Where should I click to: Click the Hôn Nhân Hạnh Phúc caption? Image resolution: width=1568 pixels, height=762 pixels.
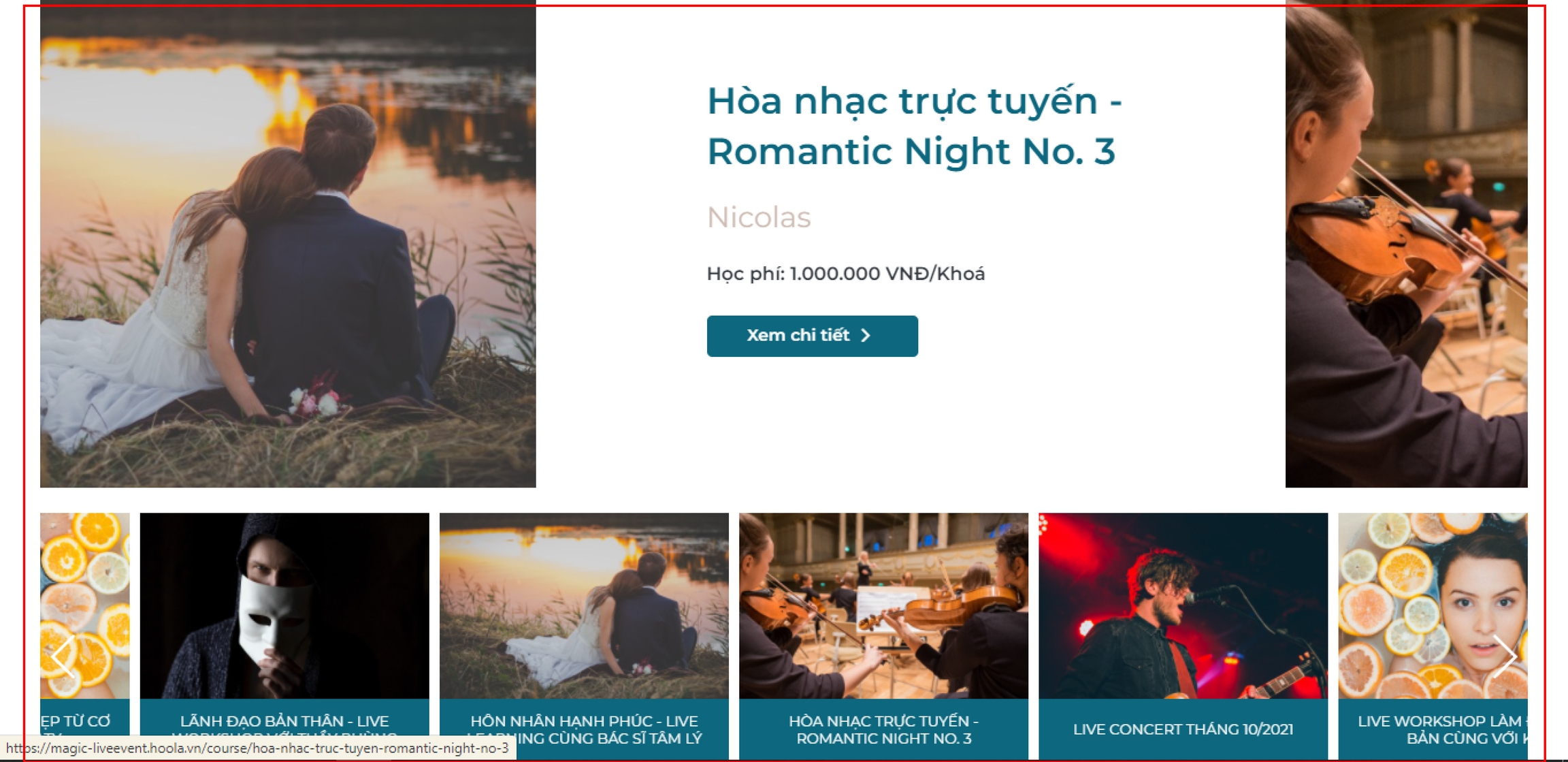584,729
